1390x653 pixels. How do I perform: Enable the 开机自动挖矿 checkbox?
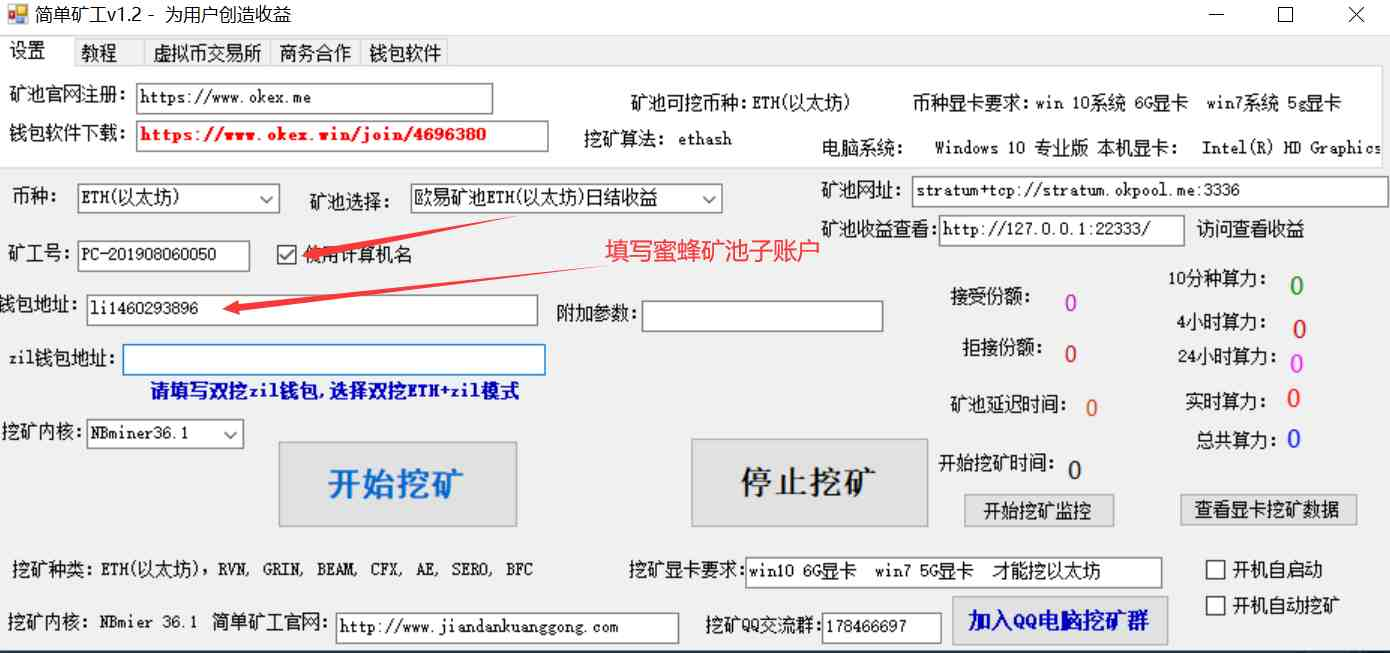1216,605
